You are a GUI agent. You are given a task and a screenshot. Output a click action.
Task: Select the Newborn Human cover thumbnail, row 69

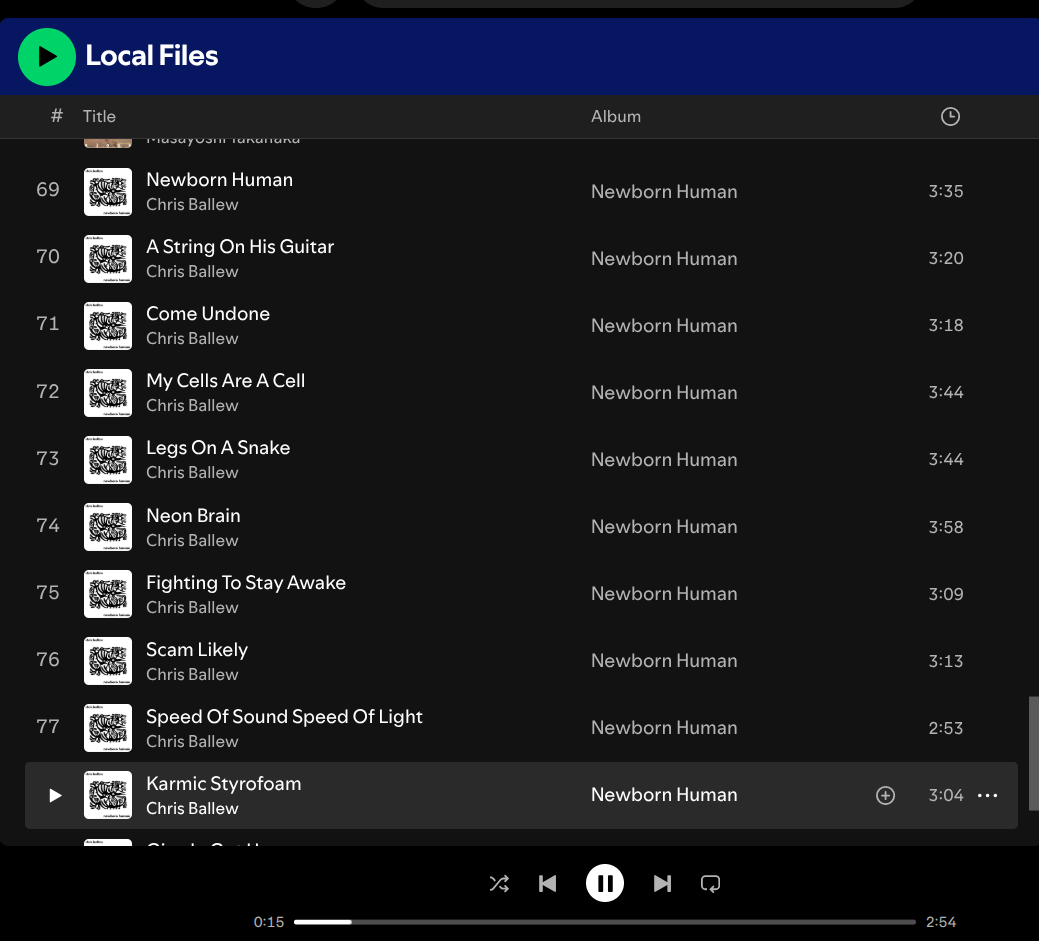pos(108,192)
